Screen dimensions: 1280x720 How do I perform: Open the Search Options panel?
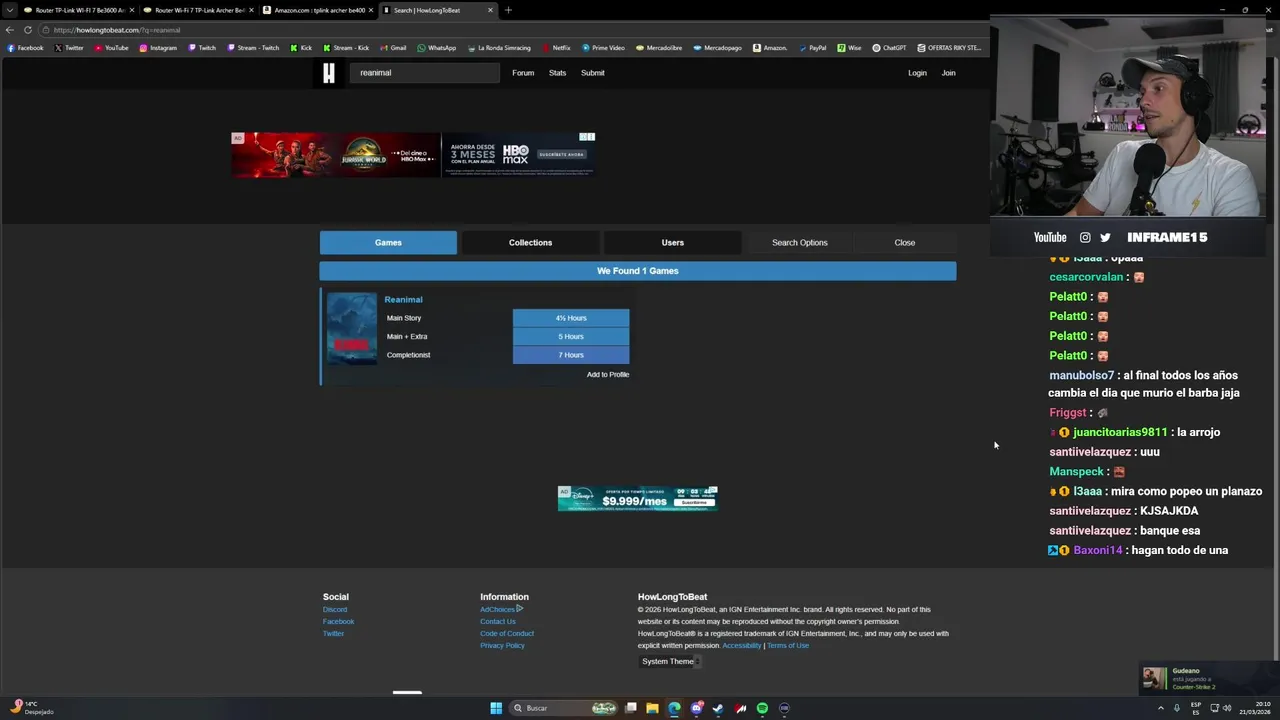point(799,243)
